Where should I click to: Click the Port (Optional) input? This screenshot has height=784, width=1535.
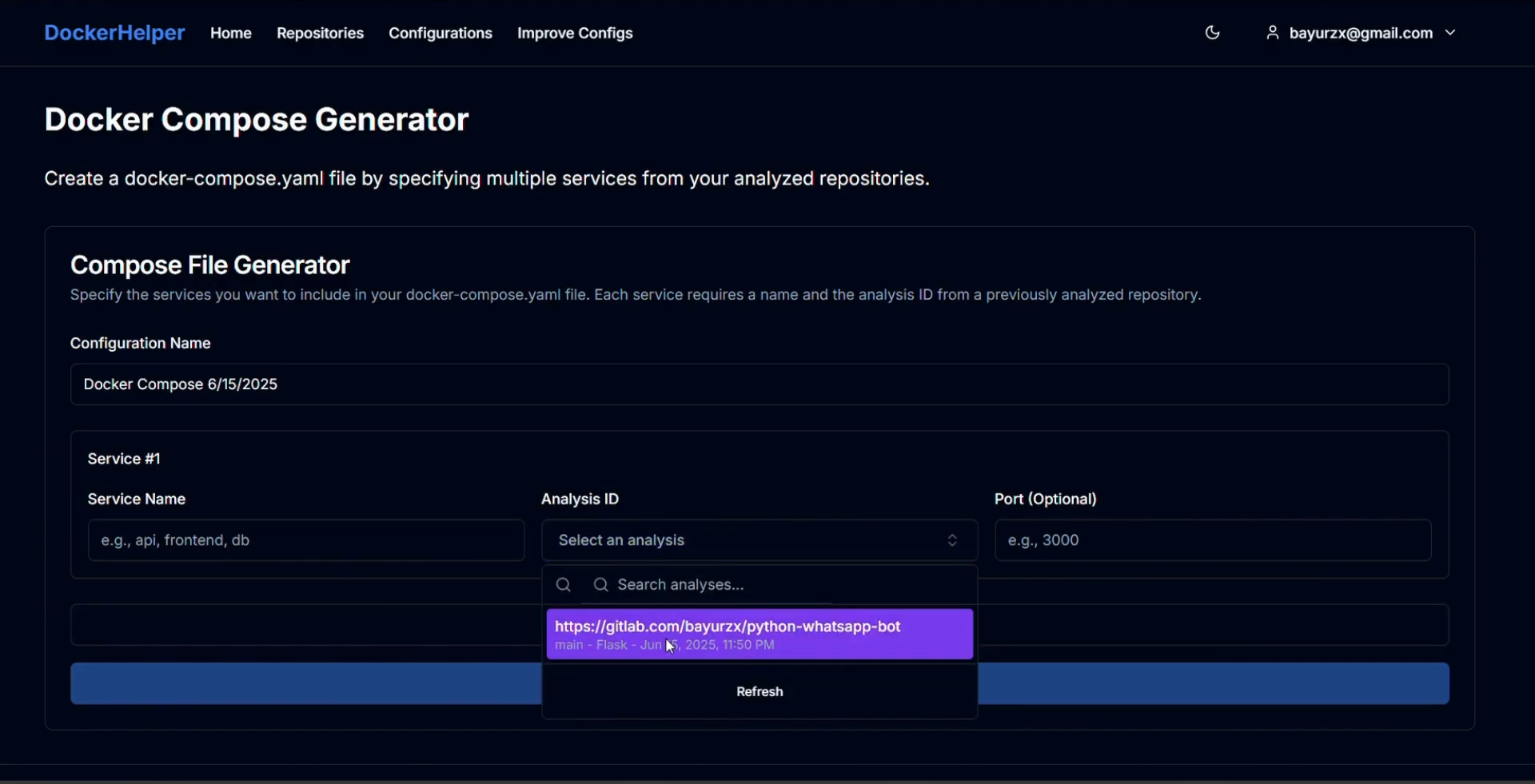(x=1212, y=540)
